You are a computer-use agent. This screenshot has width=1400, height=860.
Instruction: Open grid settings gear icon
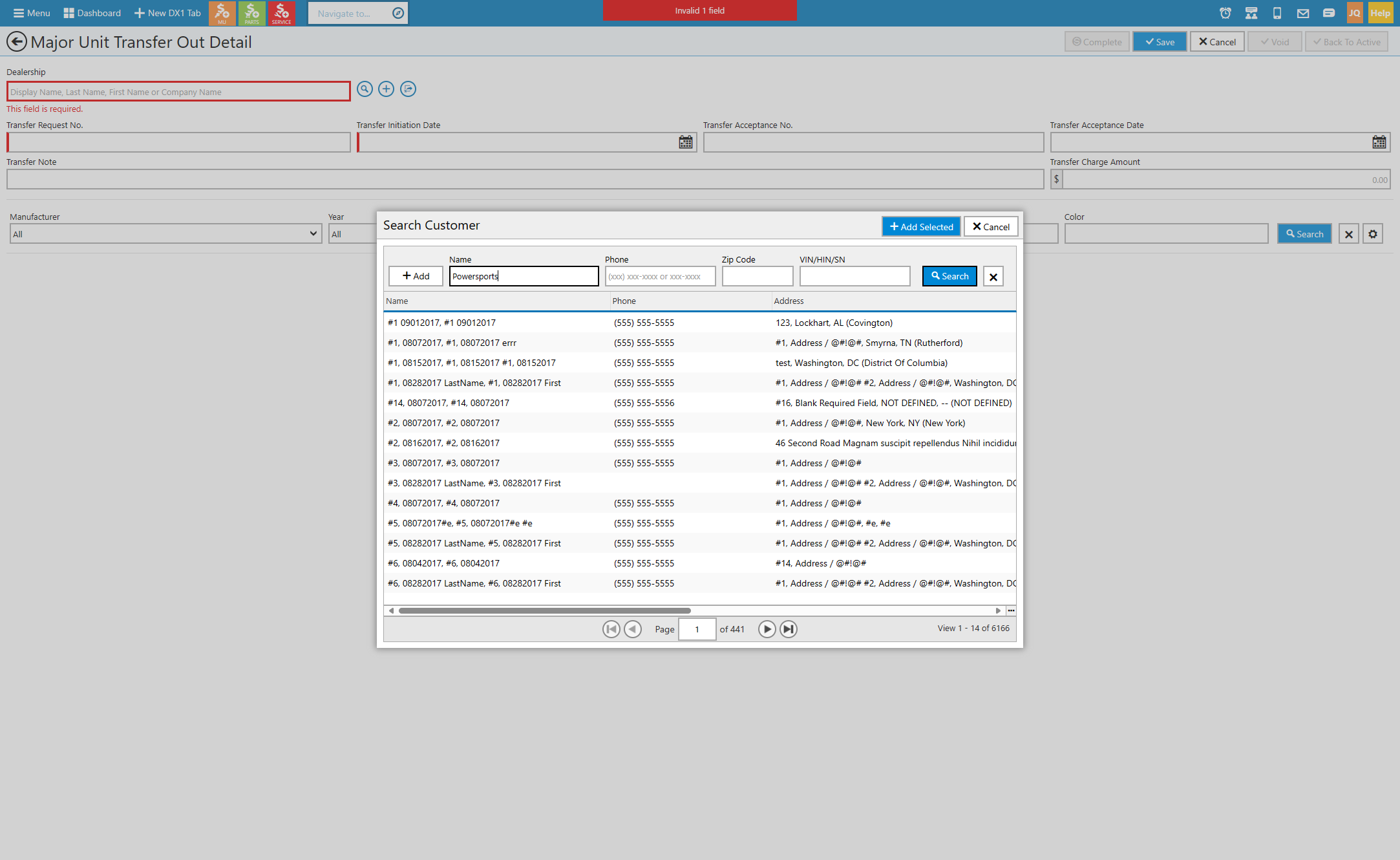[1373, 234]
